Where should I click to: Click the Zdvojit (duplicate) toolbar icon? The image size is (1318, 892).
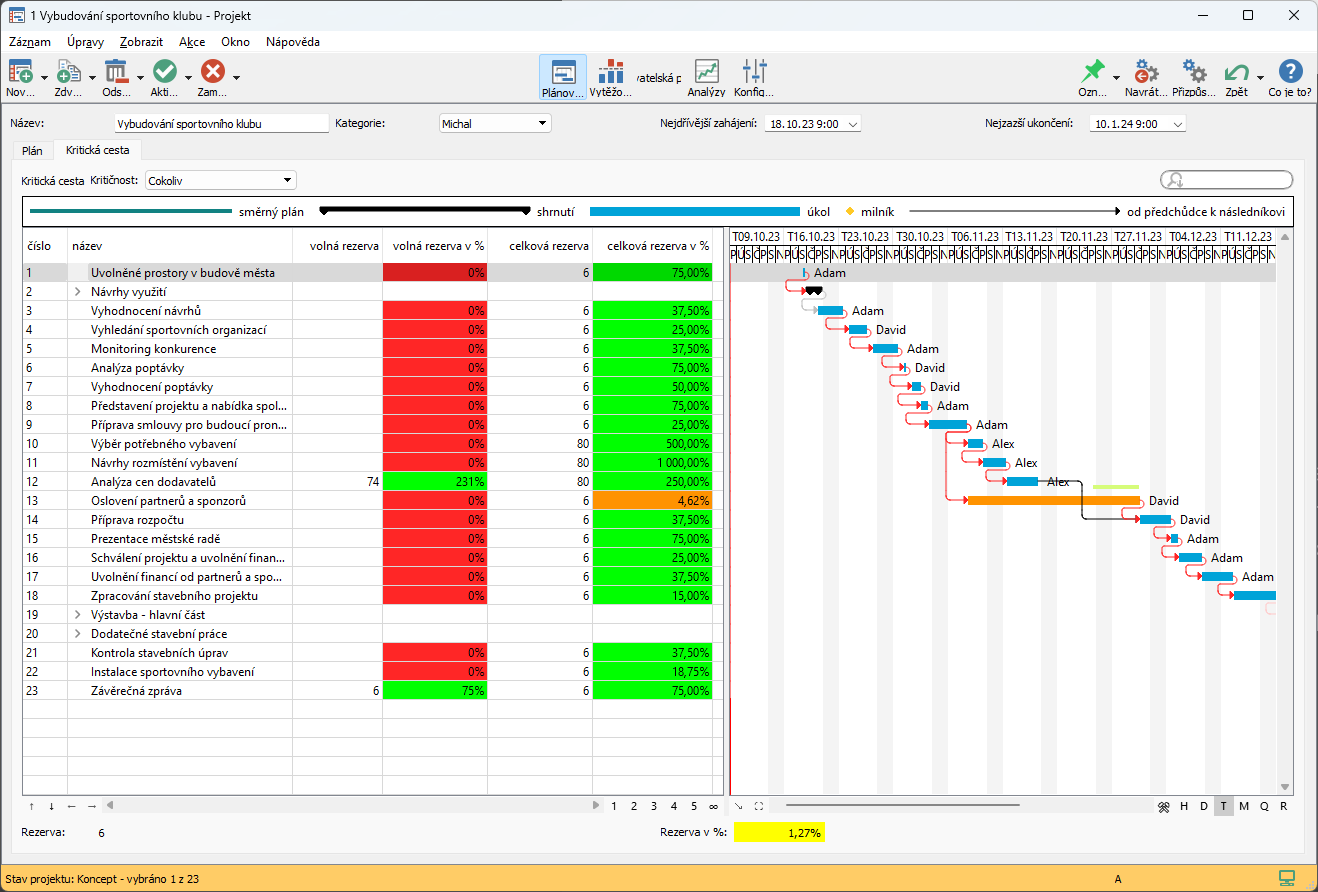pos(68,73)
